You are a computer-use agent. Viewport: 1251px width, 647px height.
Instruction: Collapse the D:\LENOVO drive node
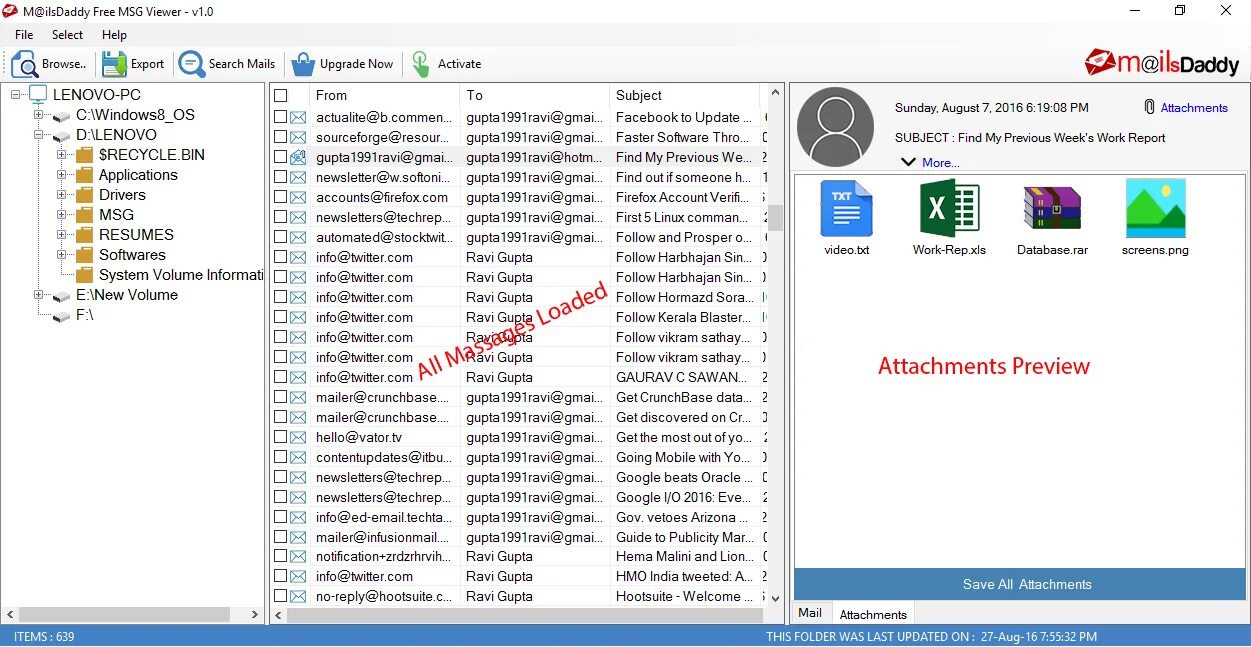click(39, 135)
